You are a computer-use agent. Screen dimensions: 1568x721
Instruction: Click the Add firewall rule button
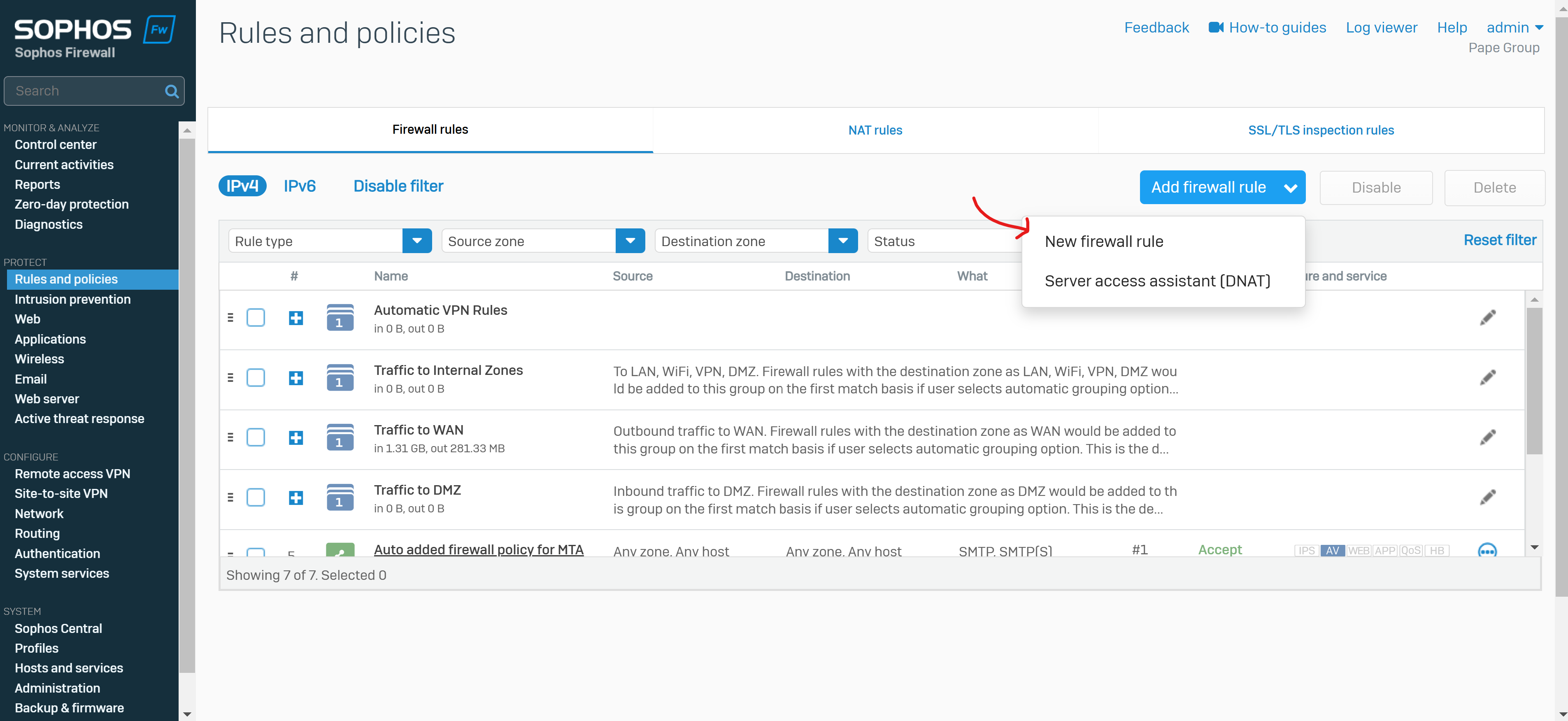coord(1222,187)
